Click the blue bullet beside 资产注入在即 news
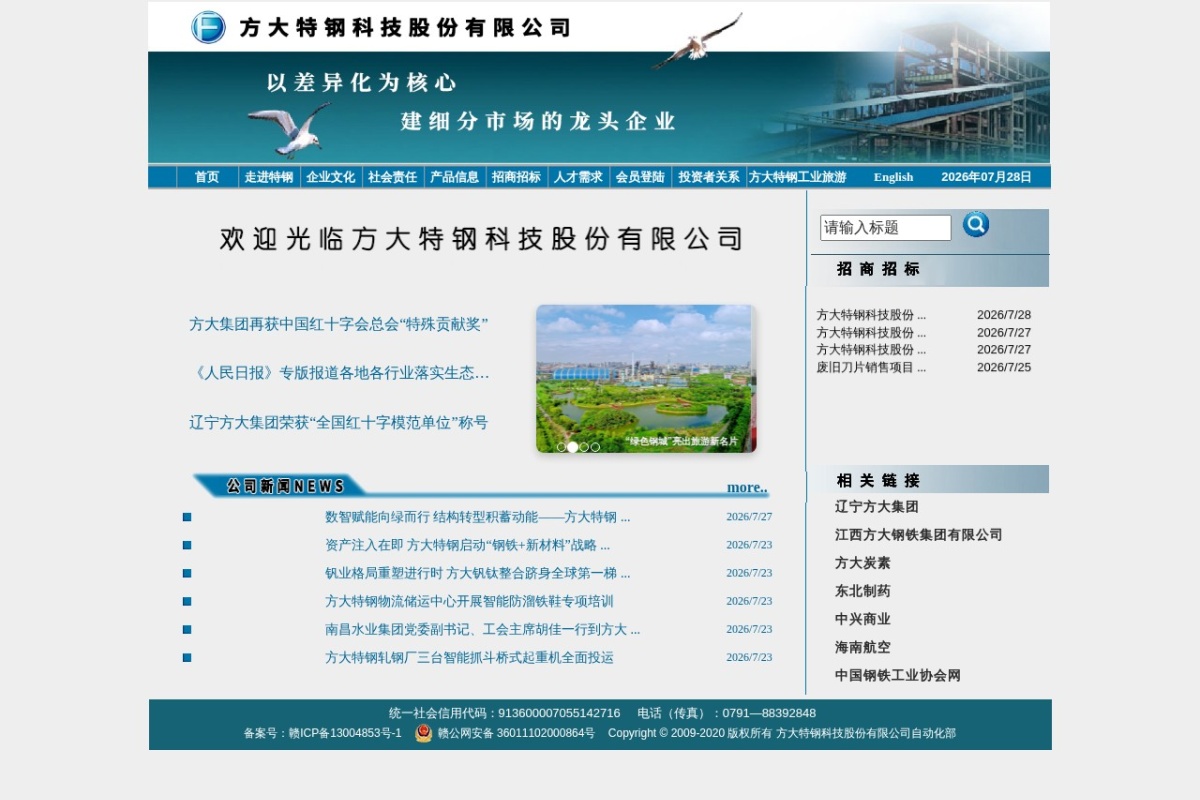This screenshot has width=1200, height=800. (x=187, y=545)
